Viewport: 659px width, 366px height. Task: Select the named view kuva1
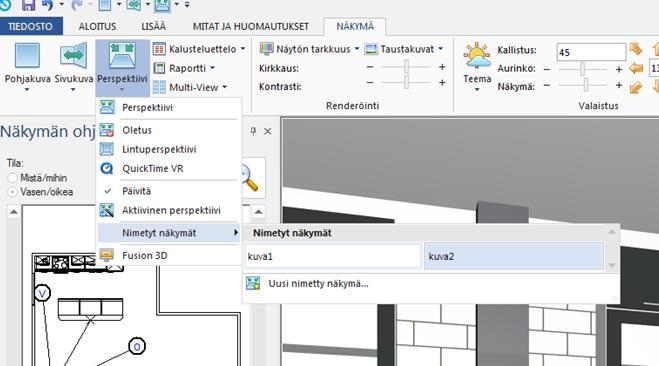point(332,256)
